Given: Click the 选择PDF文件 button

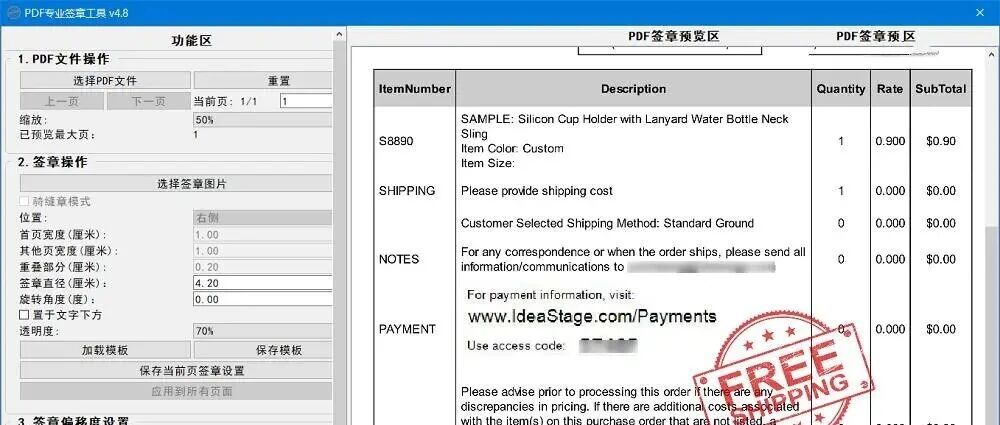Looking at the screenshot, I should (105, 81).
